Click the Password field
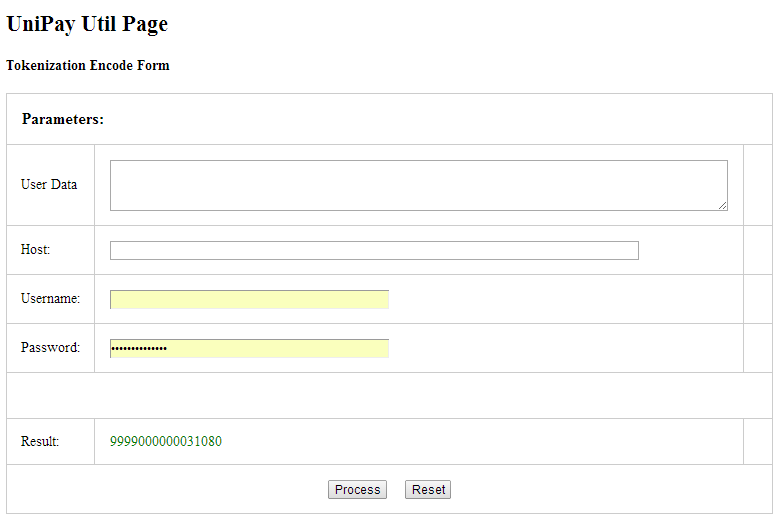Image resolution: width=783 pixels, height=518 pixels. point(249,348)
